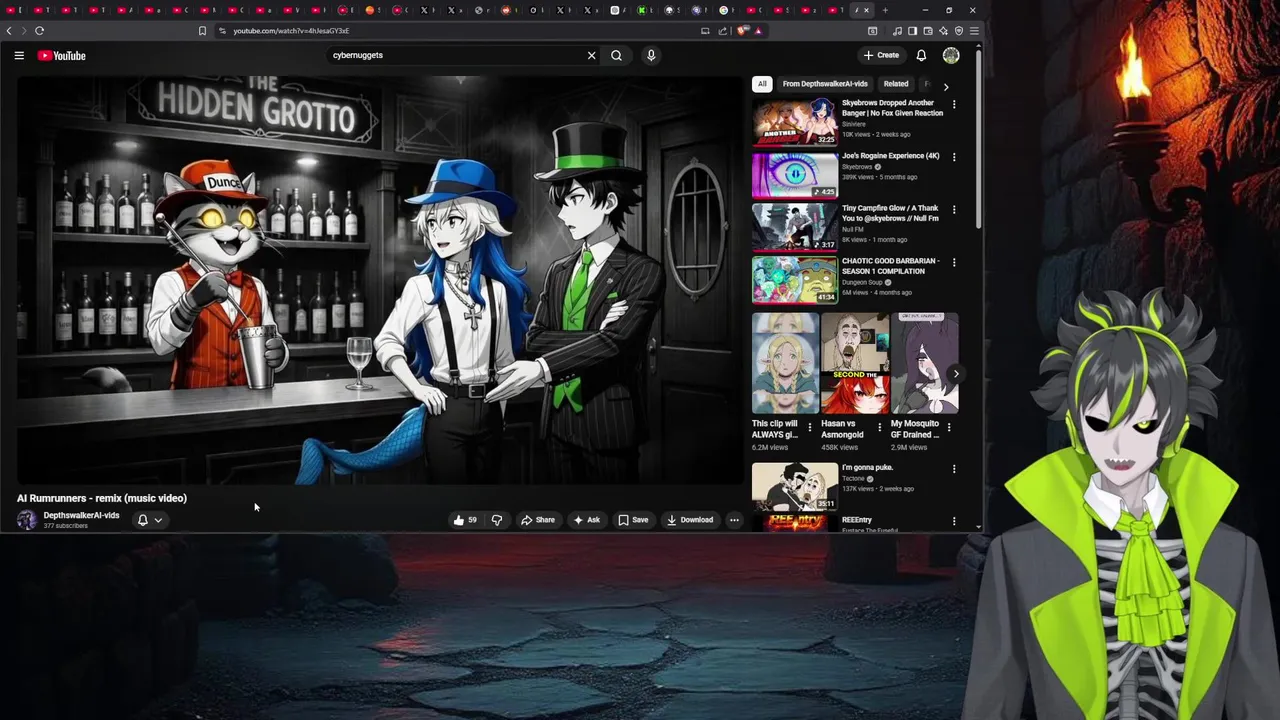
Task: Bookmark this page in address bar
Action: (202, 31)
